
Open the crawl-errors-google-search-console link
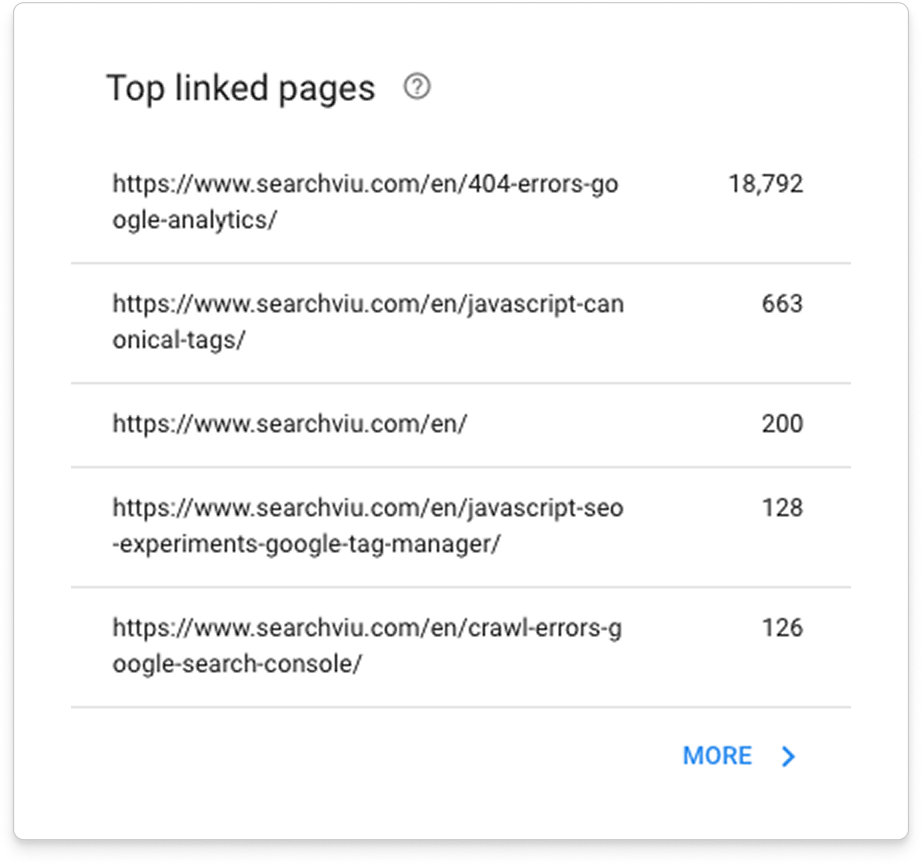pos(367,645)
